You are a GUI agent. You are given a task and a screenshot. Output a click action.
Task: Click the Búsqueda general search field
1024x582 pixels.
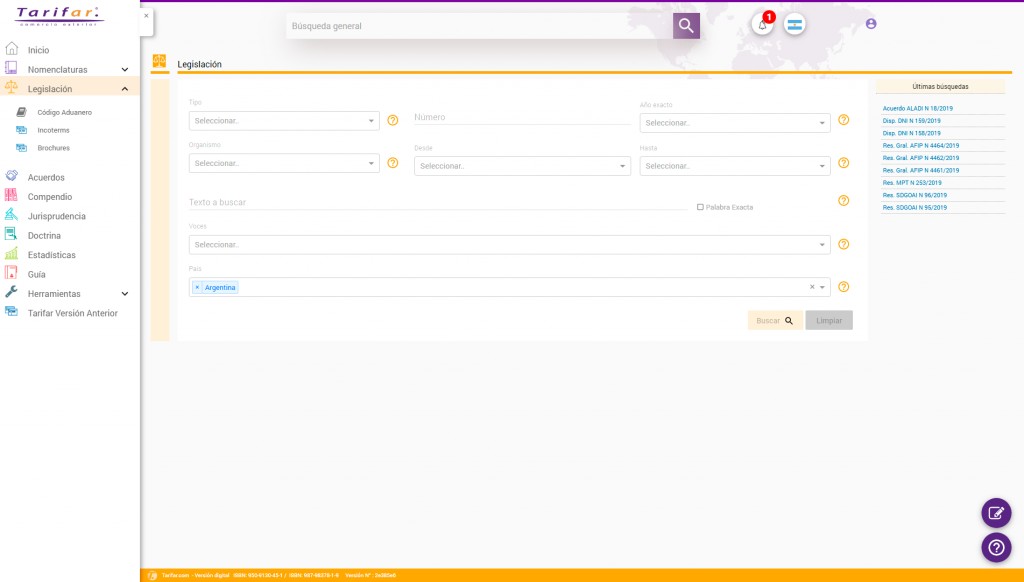pyautogui.click(x=479, y=26)
